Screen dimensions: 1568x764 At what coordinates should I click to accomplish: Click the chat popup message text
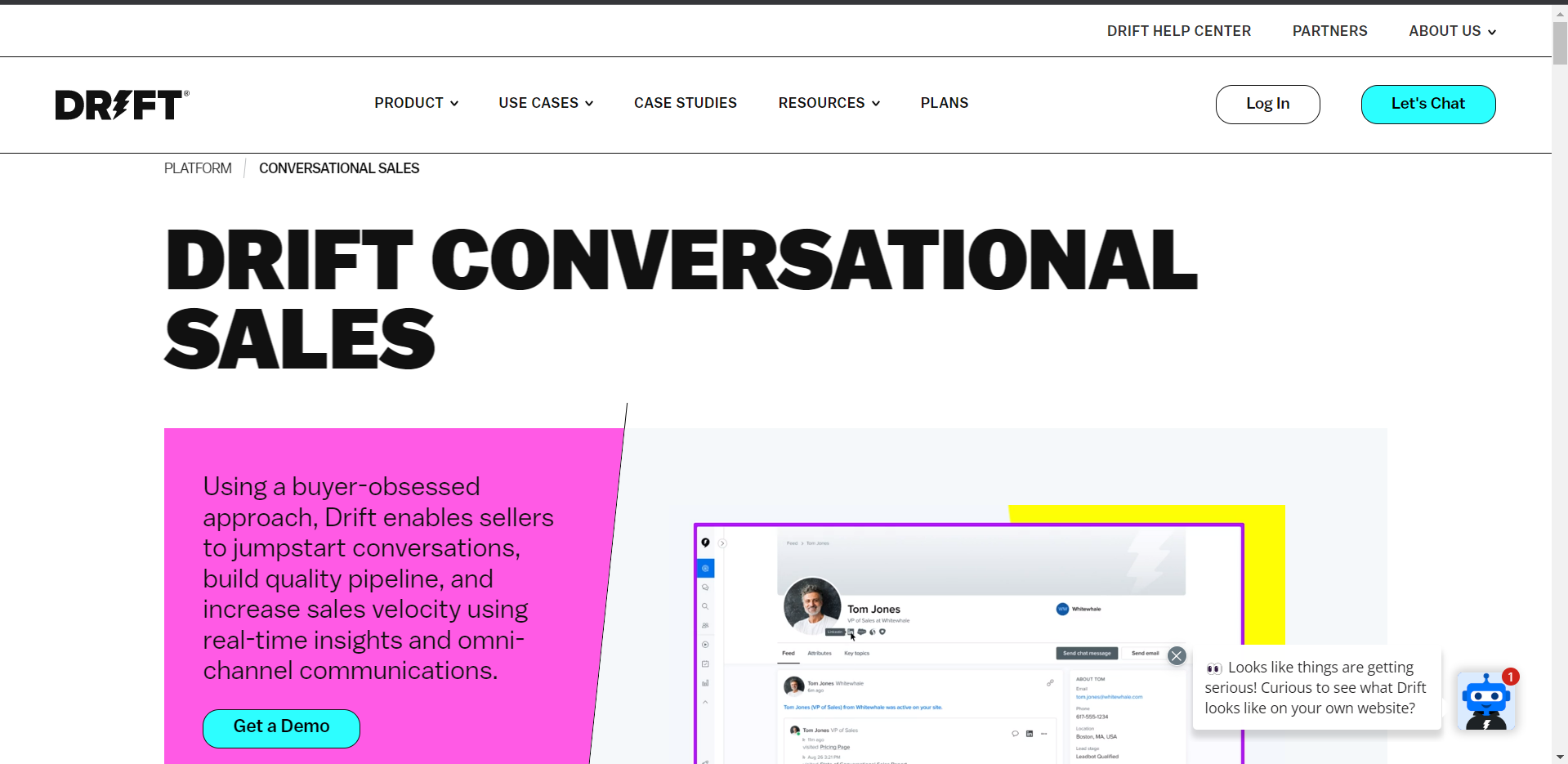click(x=1316, y=688)
